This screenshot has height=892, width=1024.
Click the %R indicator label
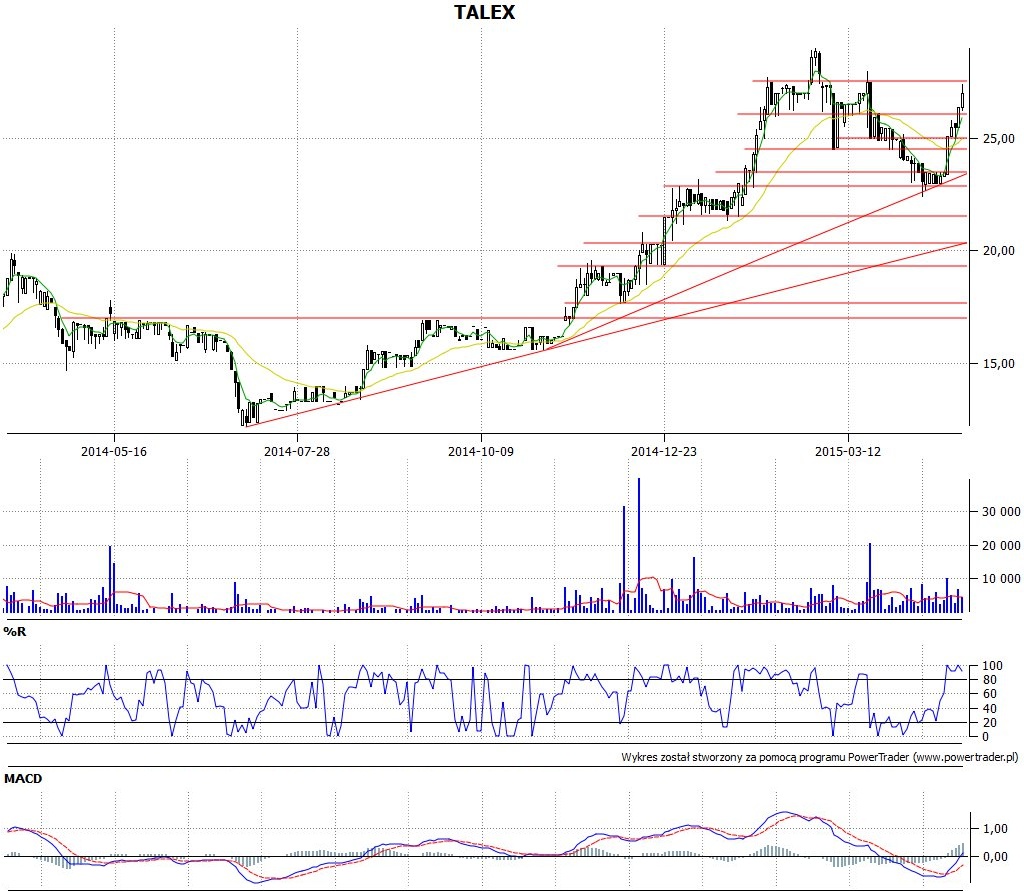pyautogui.click(x=15, y=631)
